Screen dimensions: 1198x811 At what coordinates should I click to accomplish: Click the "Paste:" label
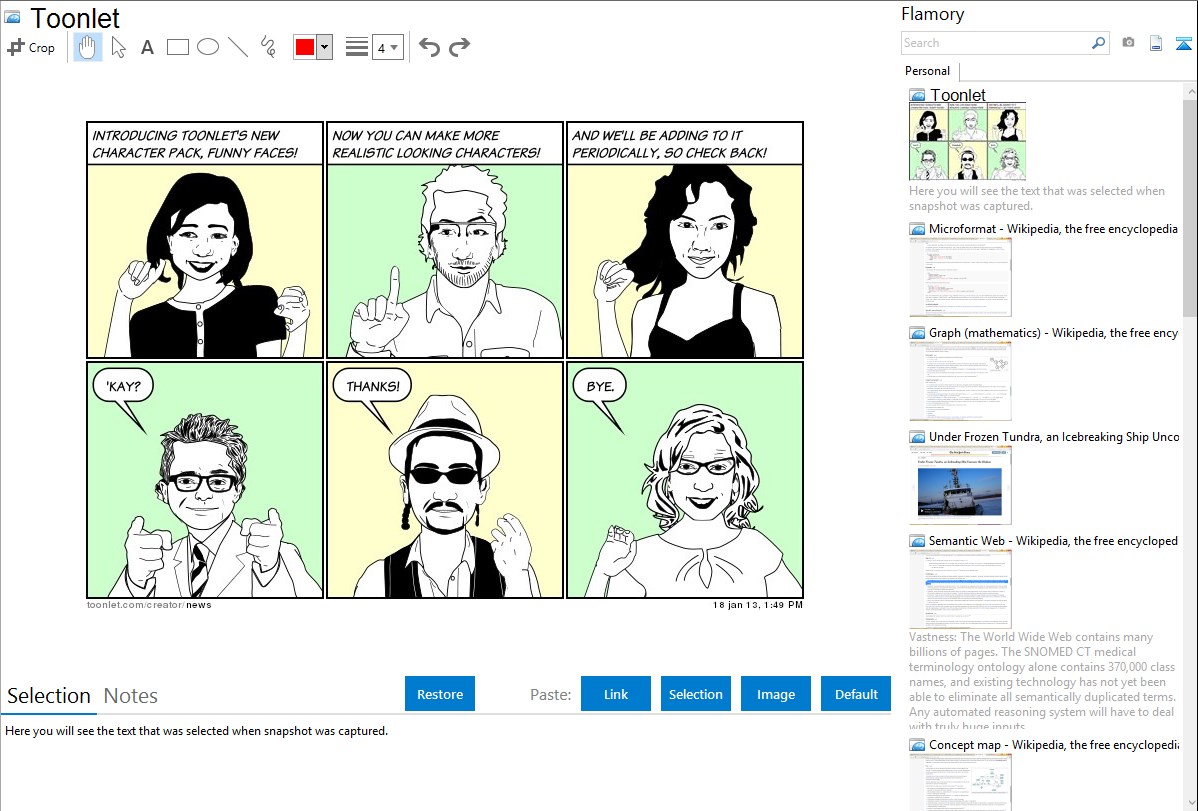(551, 695)
